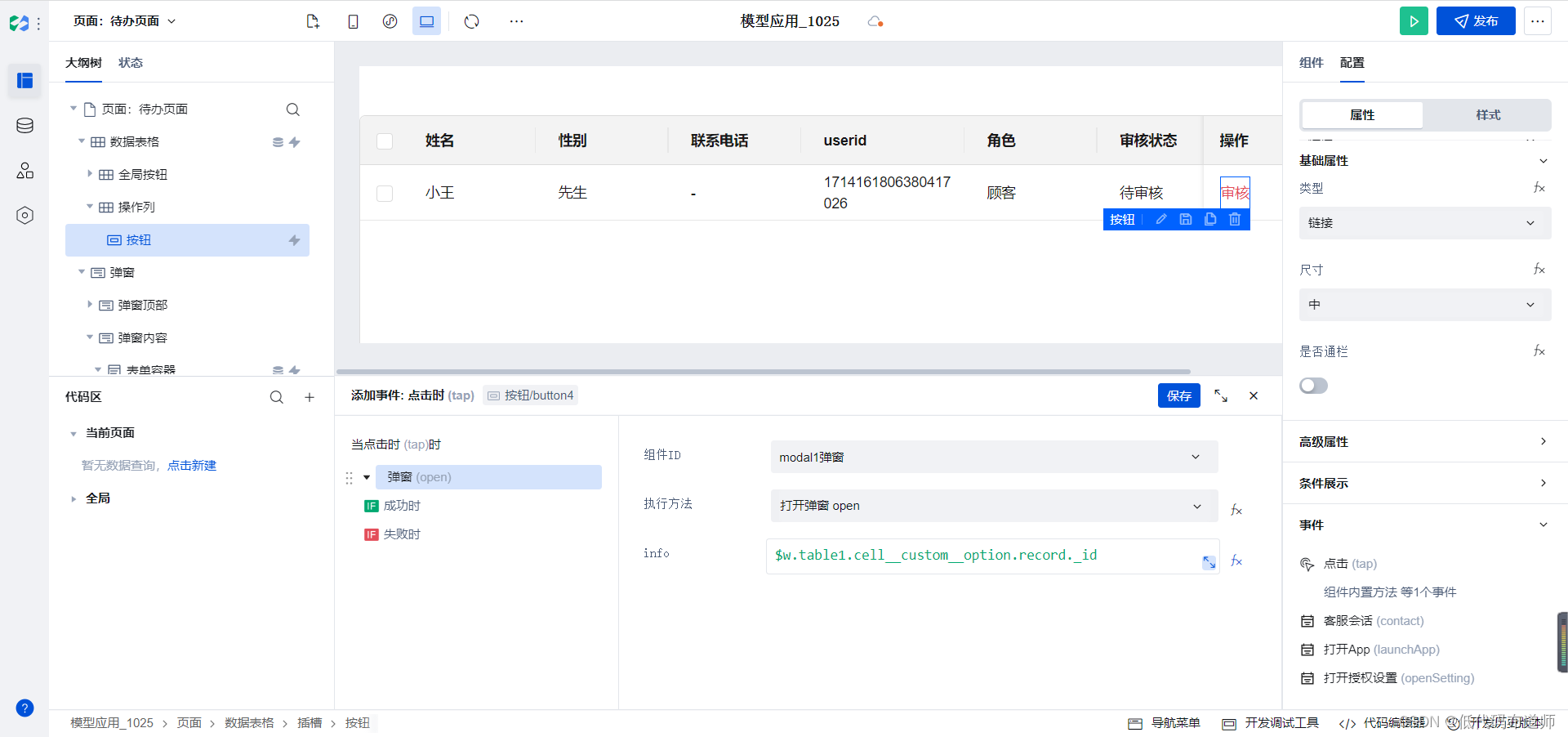1568x737 pixels.
Task: Open 执行方法 dropdown 打开弹窗 open
Action: point(994,506)
